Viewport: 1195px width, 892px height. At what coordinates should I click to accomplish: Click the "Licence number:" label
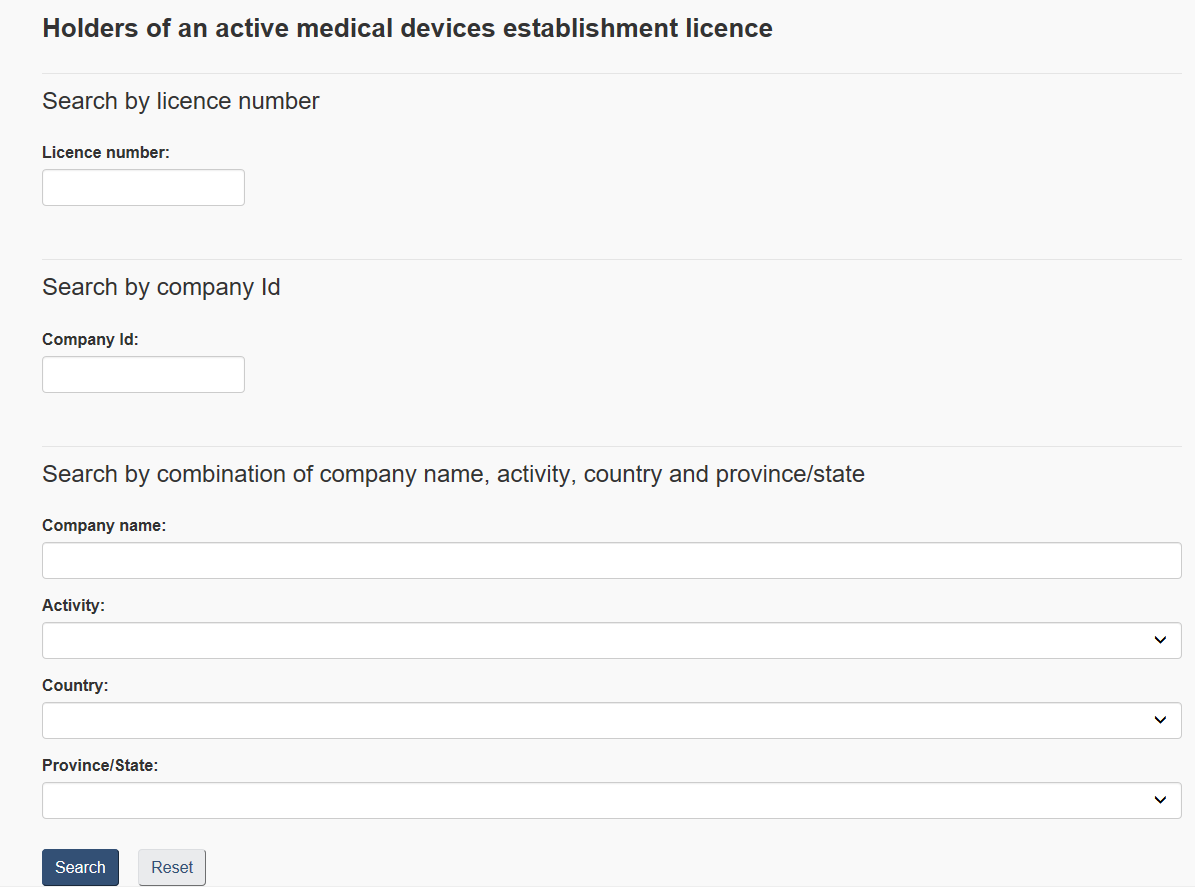tap(106, 152)
